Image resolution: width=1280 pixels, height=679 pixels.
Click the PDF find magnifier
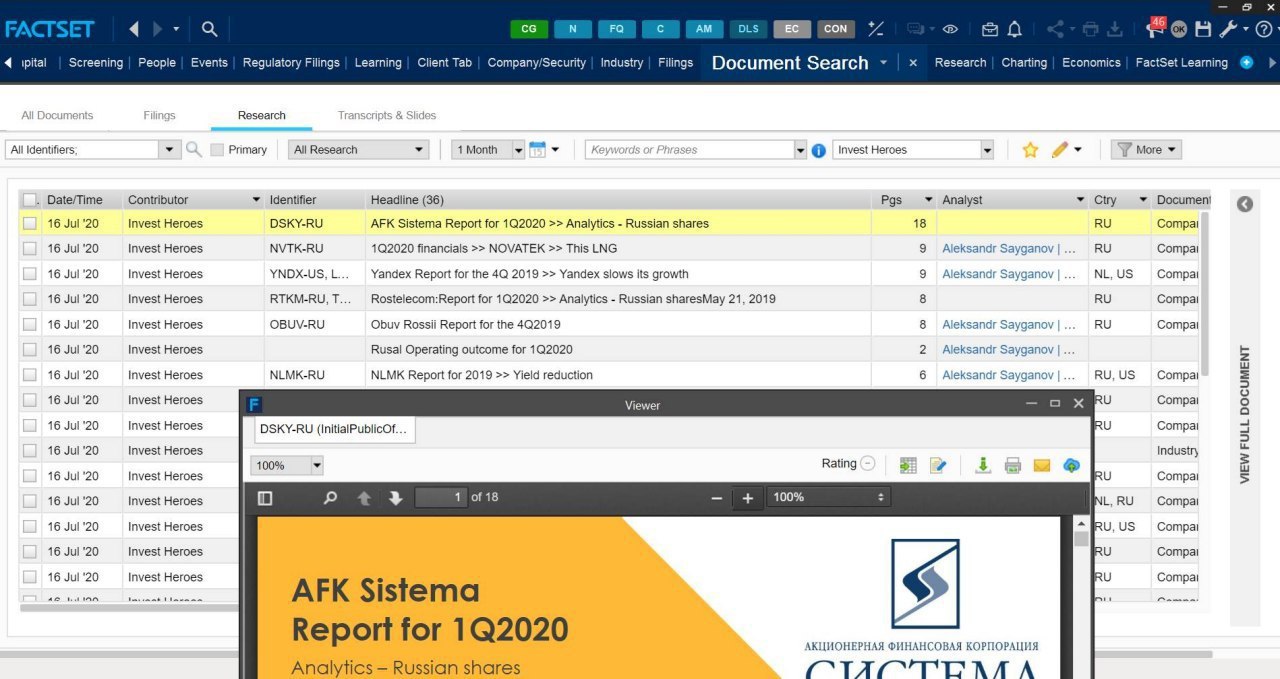pos(330,497)
